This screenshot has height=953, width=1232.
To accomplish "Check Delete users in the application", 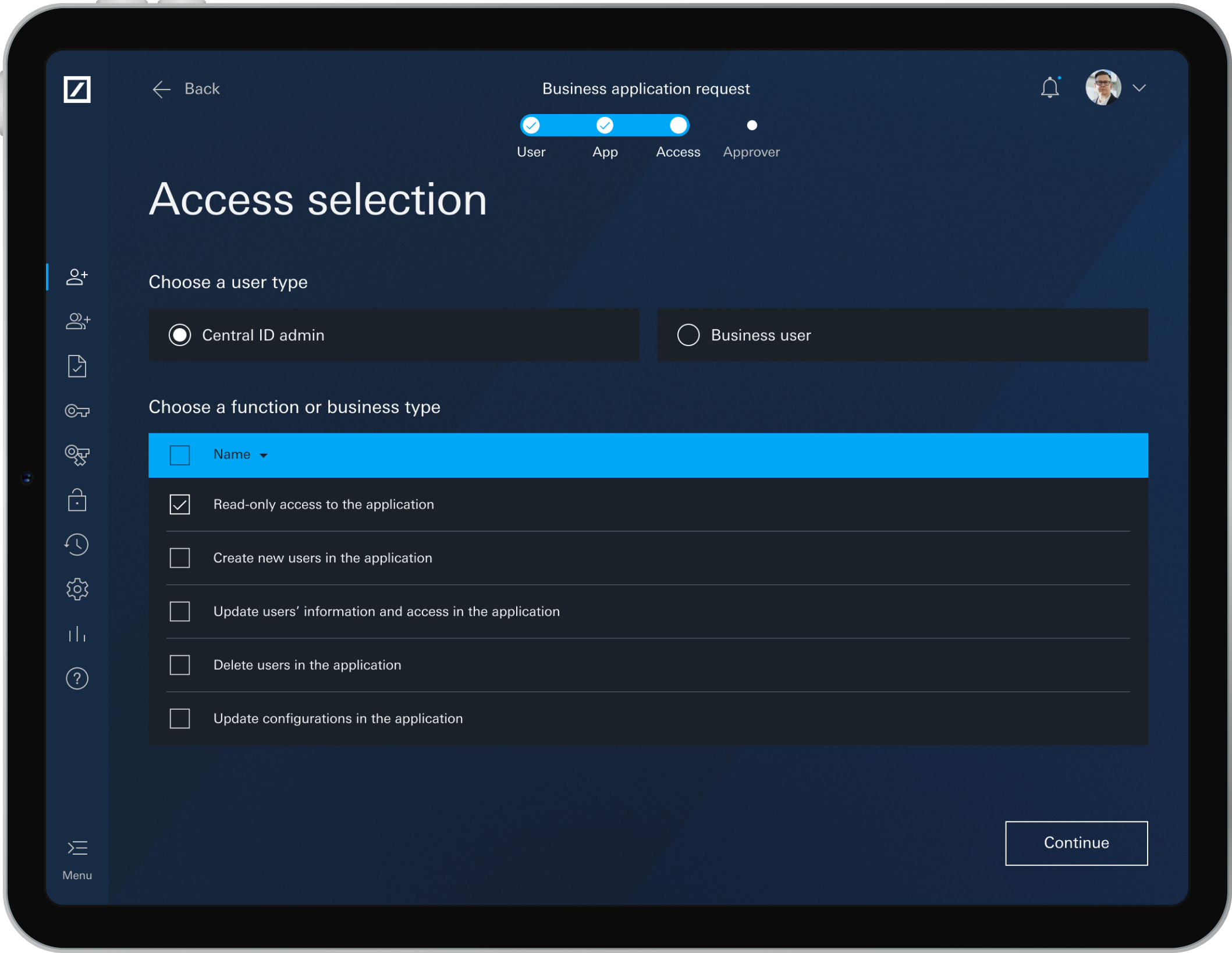I will click(180, 665).
